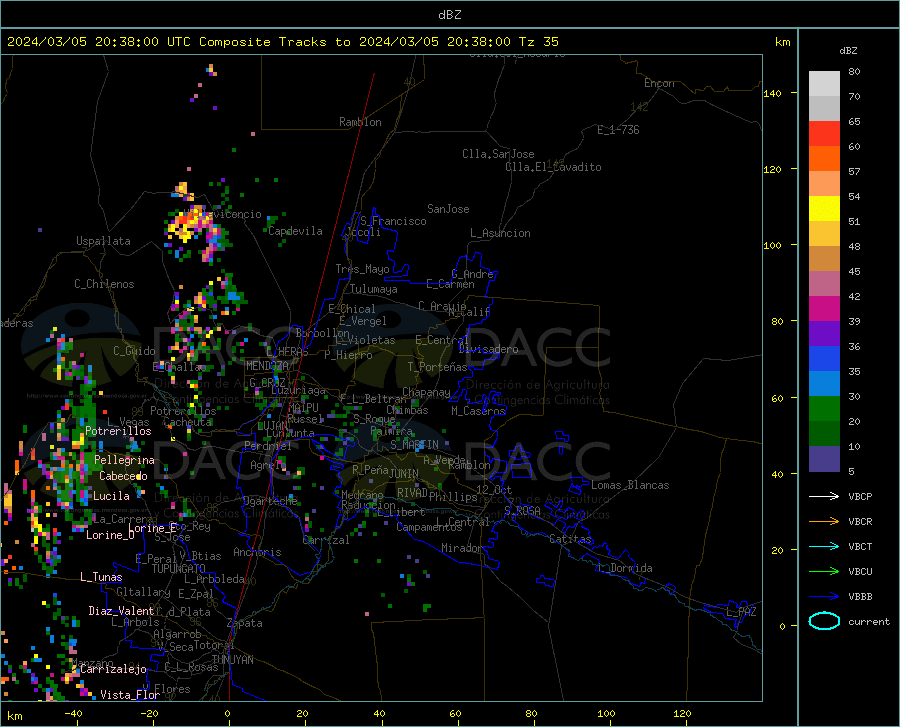Click the Lomas_Blancas label

[630, 485]
